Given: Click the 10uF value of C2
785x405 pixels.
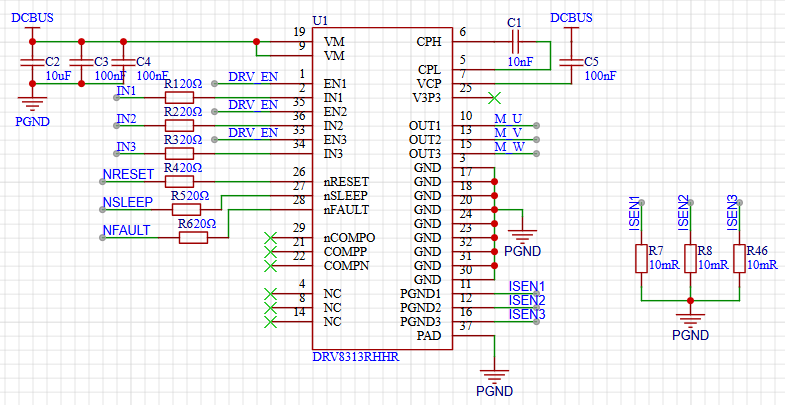Looking at the screenshot, I should pos(58,76).
